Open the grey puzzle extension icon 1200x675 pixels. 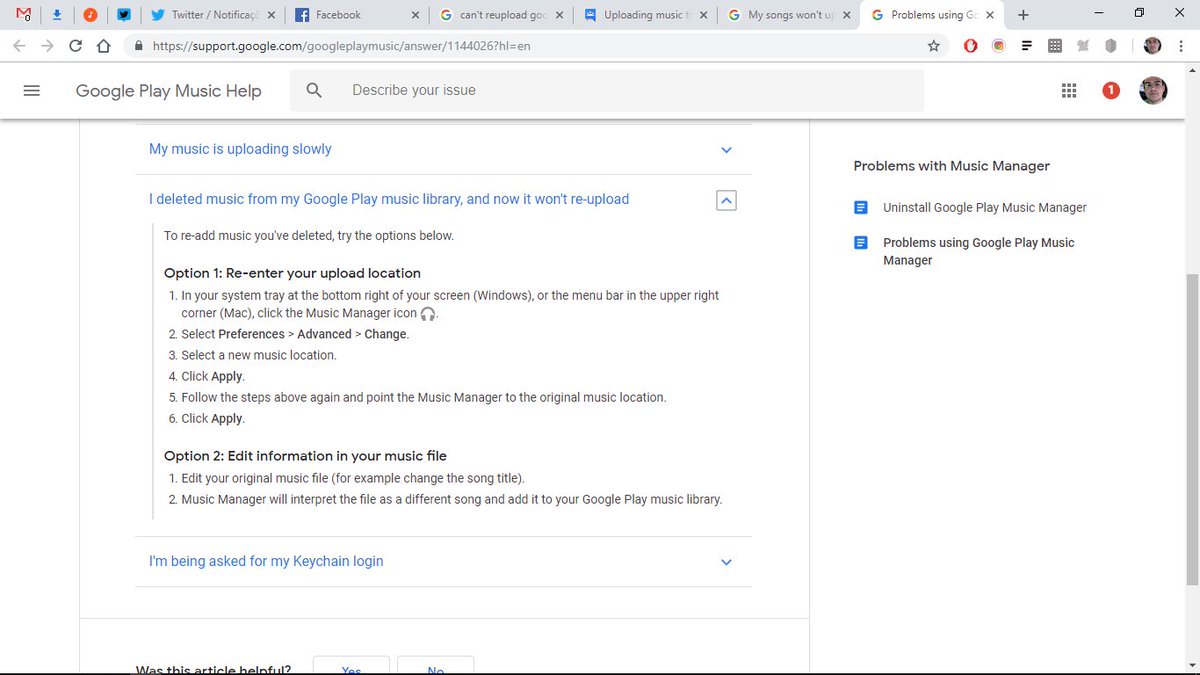1082,46
